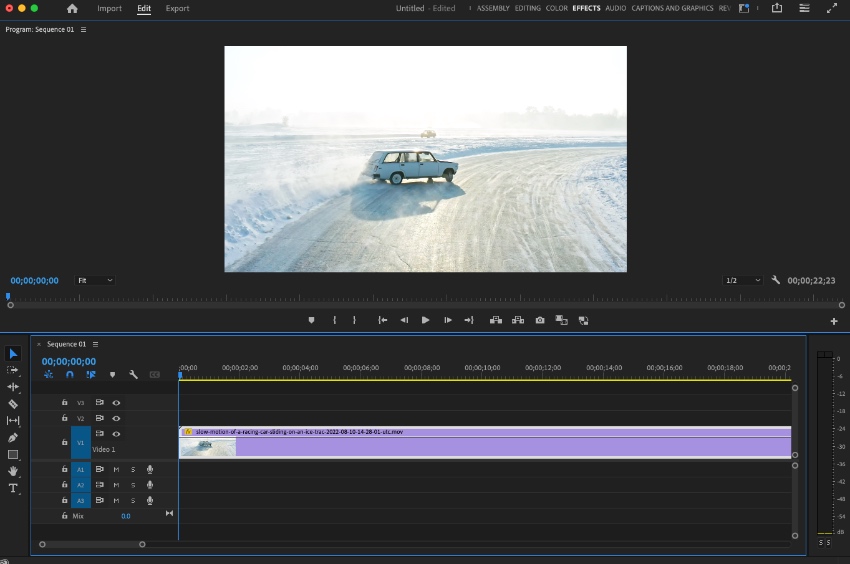This screenshot has height=564, width=850.
Task: Switch to the Color workspace
Action: click(x=557, y=9)
